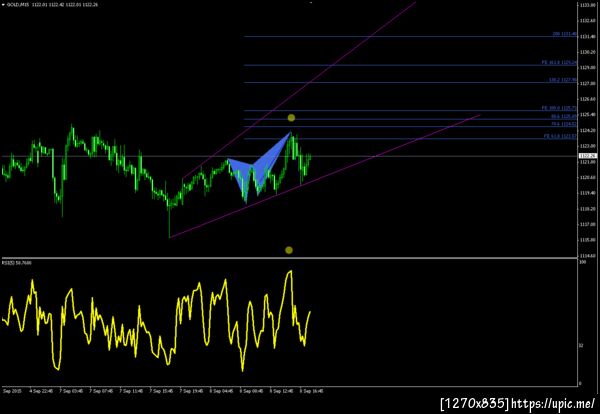
Task: Click the 7 Sep 07:45 time label
Action: tap(101, 391)
